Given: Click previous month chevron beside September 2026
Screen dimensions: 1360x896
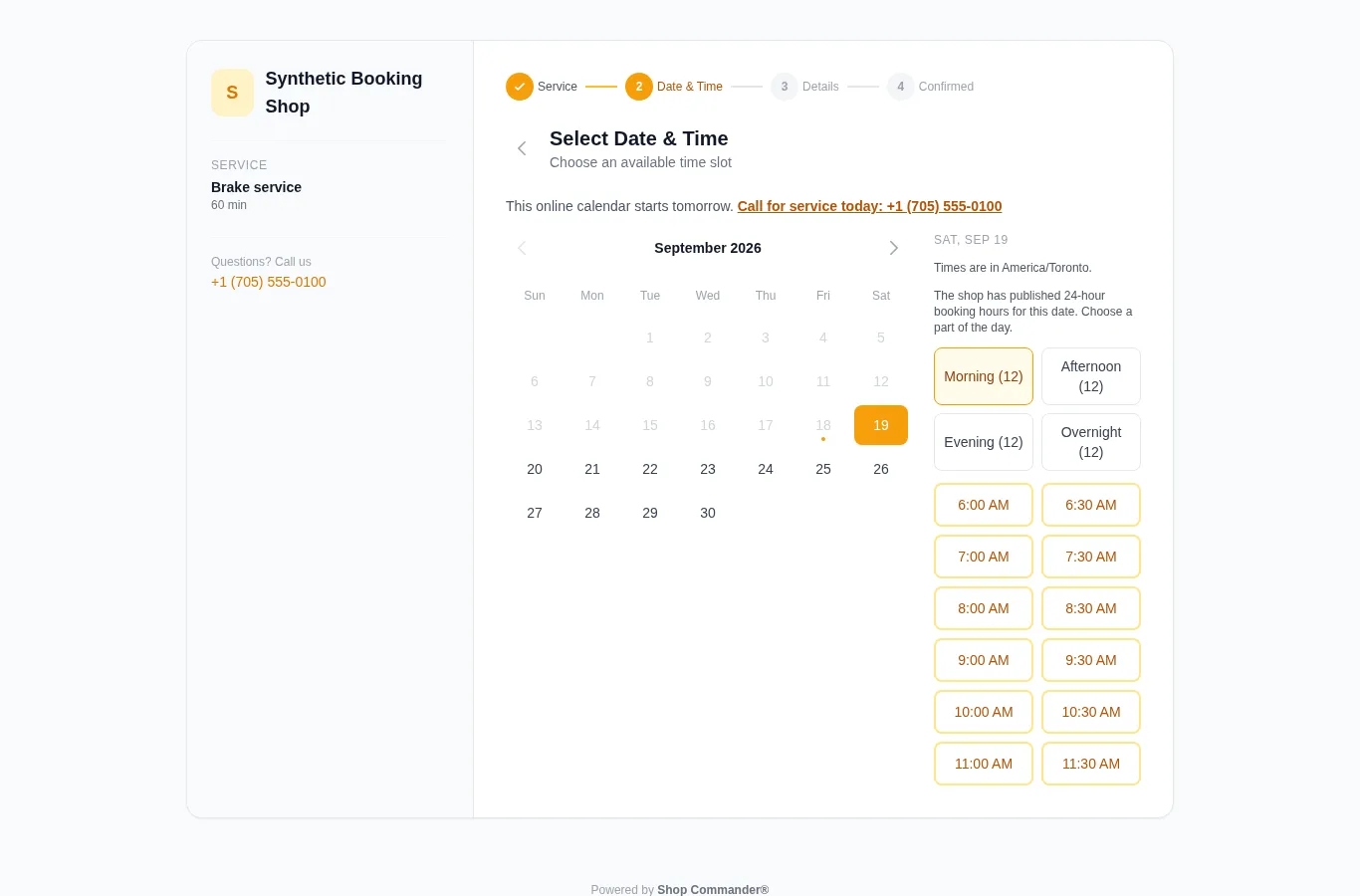Looking at the screenshot, I should point(522,248).
